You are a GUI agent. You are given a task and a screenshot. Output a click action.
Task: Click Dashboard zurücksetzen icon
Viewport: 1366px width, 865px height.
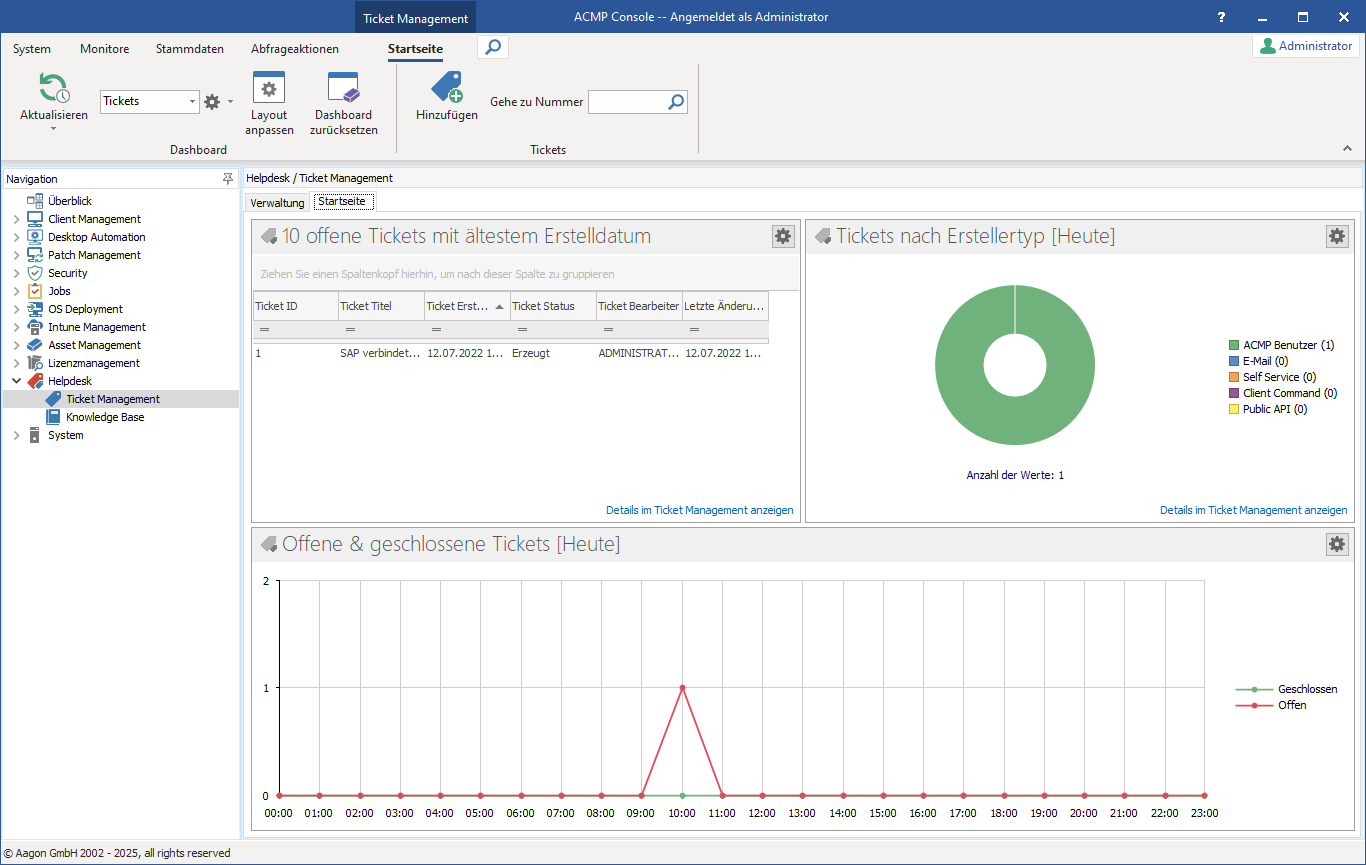point(342,88)
